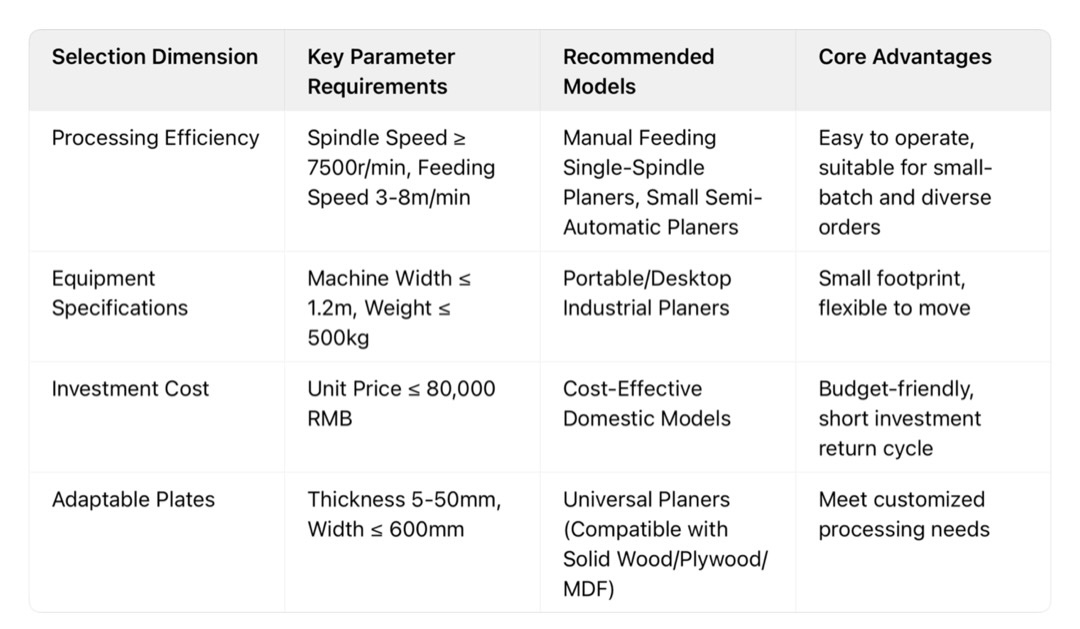
Task: Click the Manual Feeding Single-Spindle Planers cell
Action: (x=662, y=182)
